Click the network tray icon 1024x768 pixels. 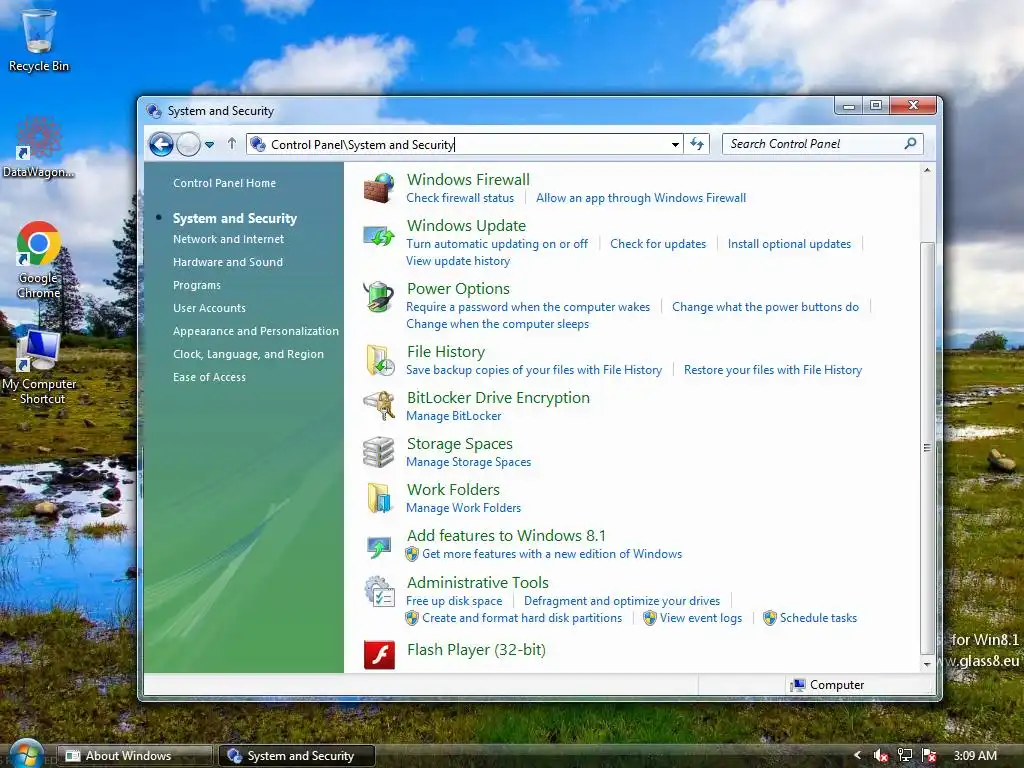pos(905,756)
